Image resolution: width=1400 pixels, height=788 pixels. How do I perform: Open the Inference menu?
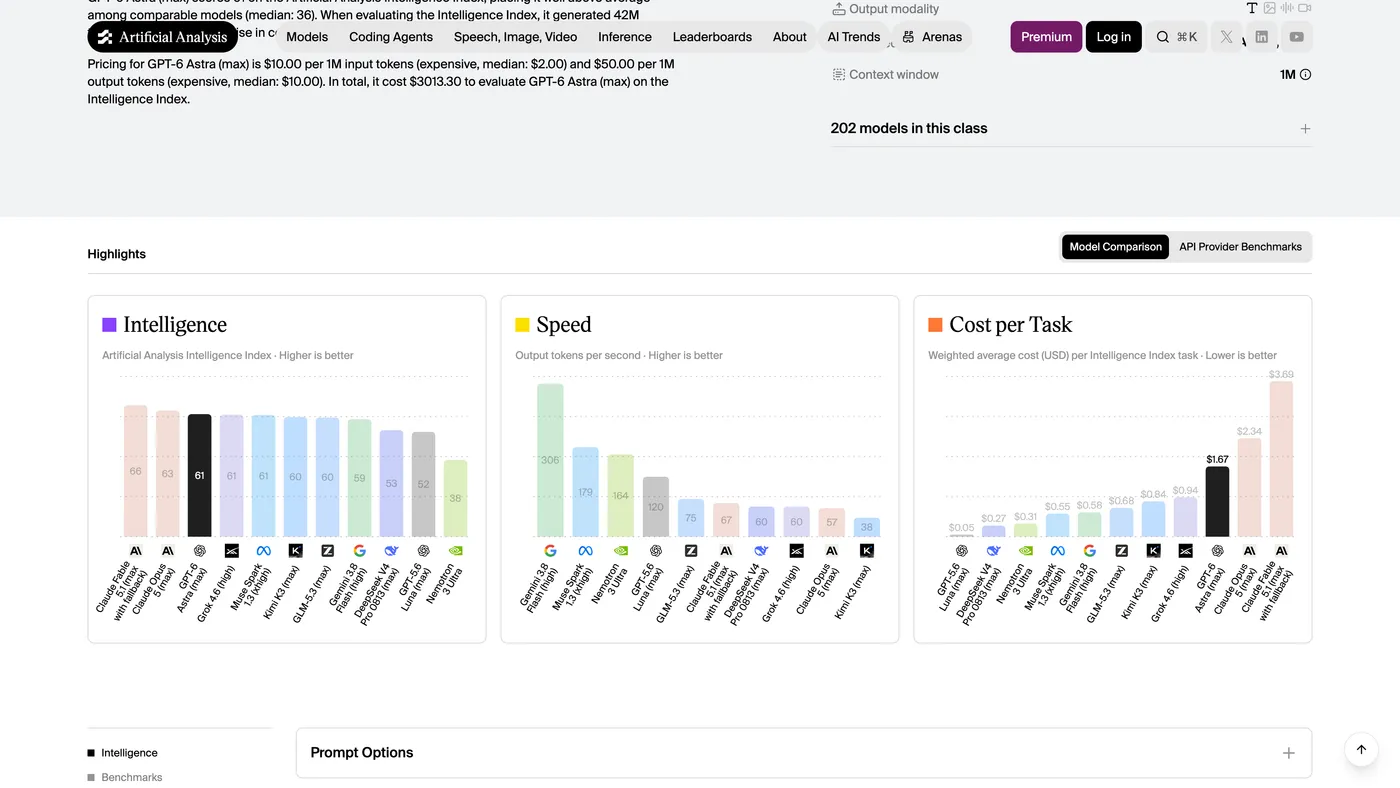(625, 37)
